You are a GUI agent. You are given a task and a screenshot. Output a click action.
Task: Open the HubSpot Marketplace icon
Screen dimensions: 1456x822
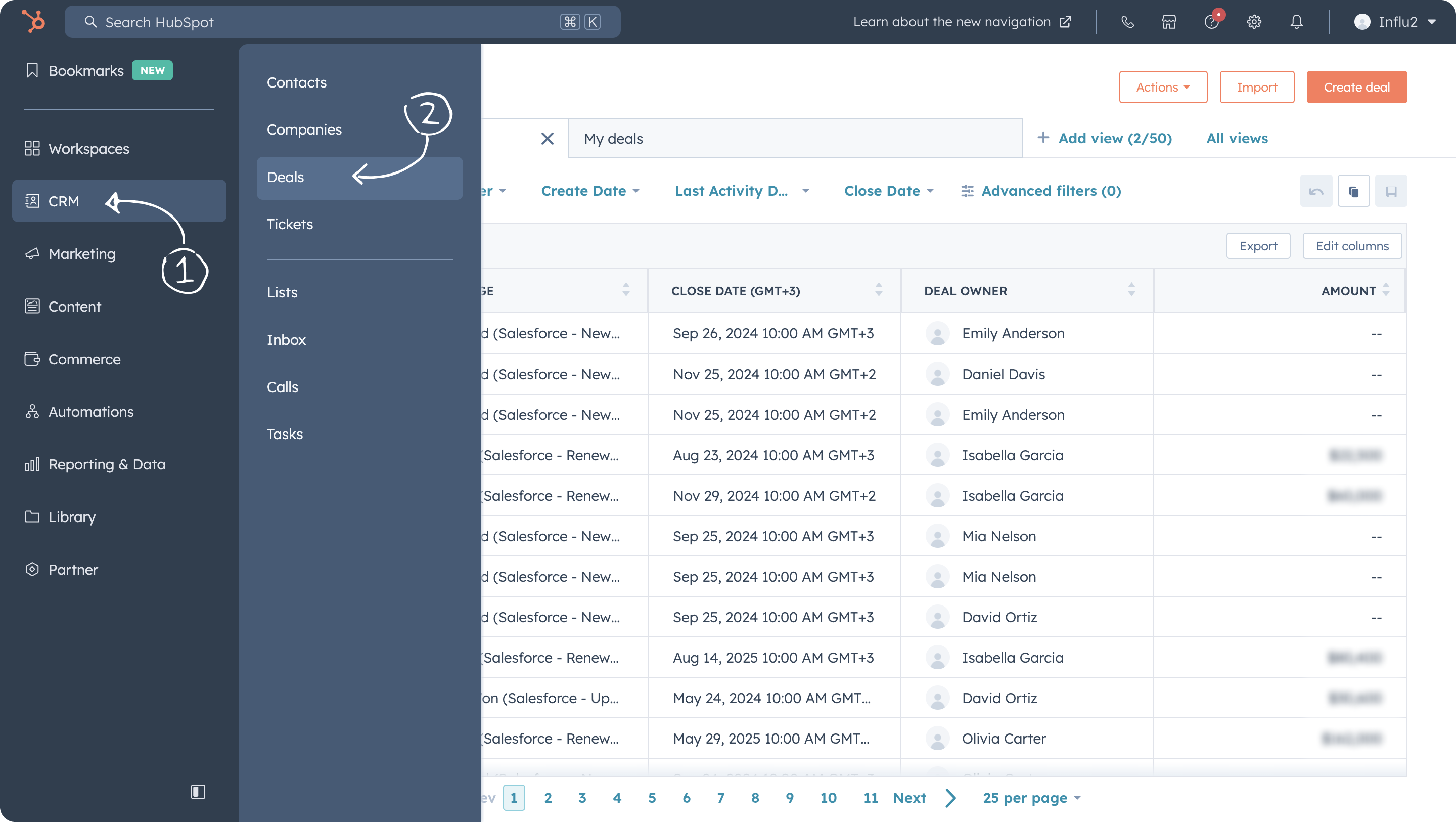pyautogui.click(x=1168, y=21)
